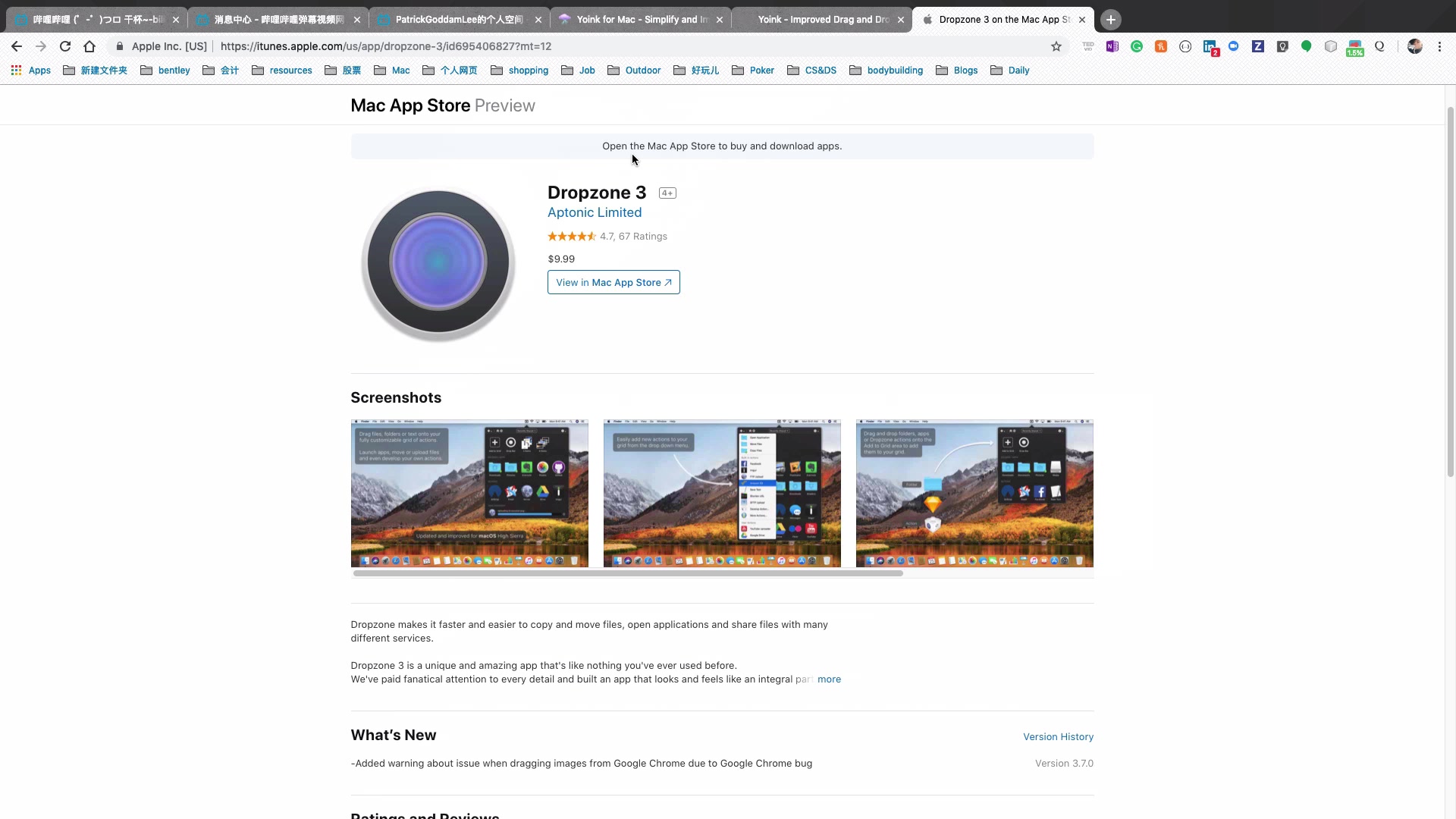Open the Zoom scheduler extension
The height and width of the screenshot is (819, 1456).
pos(1234,46)
